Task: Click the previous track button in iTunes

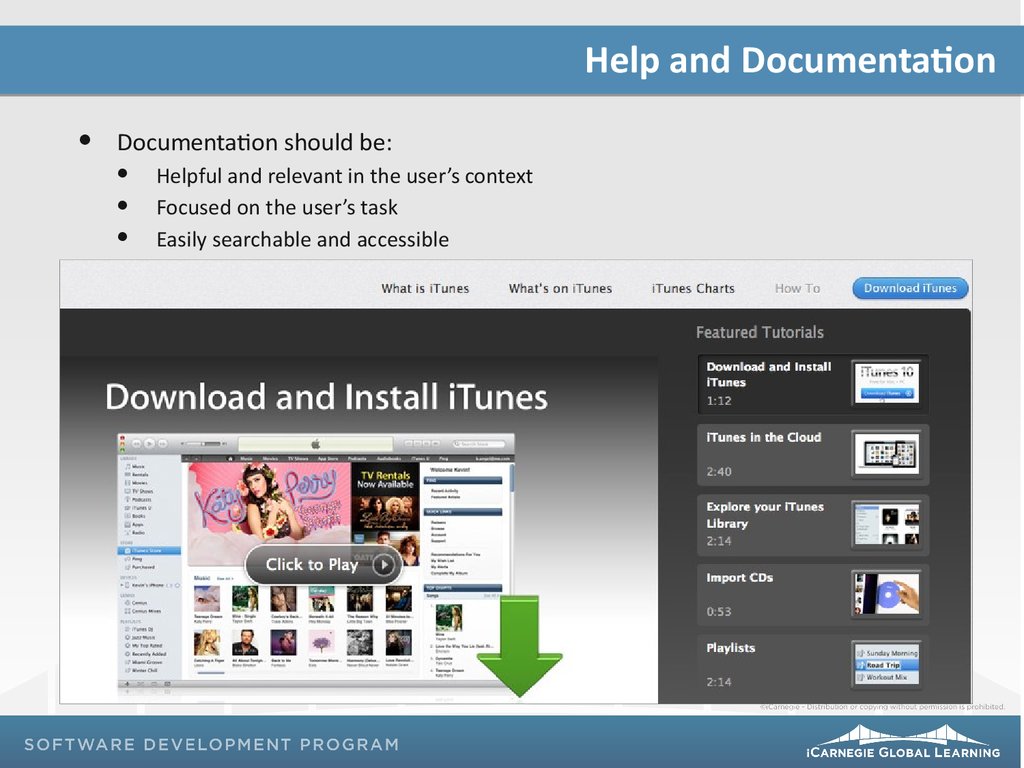Action: [x=137, y=443]
